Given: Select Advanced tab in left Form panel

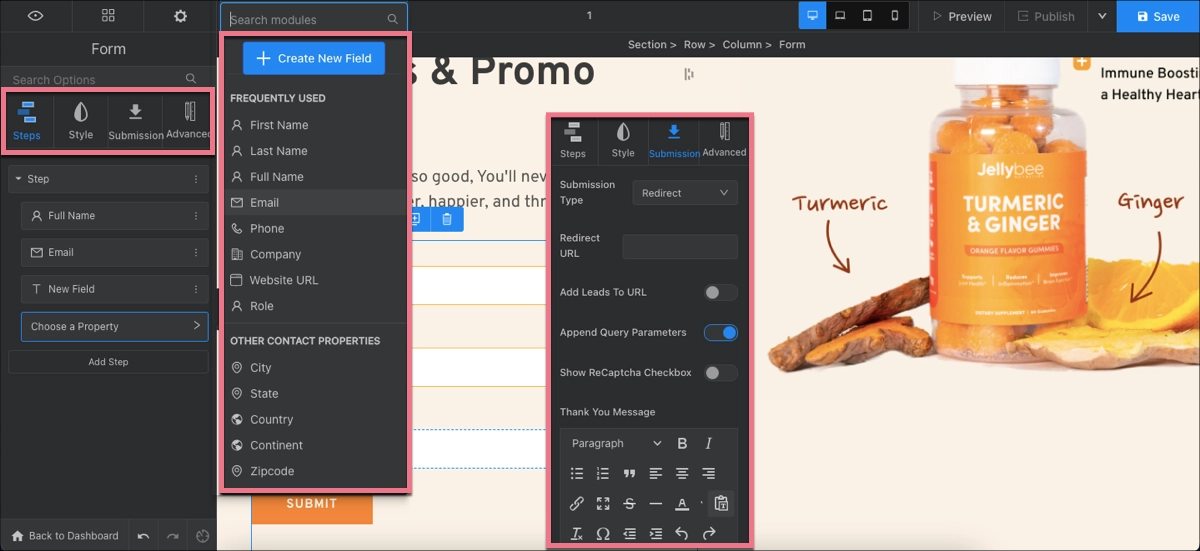Looking at the screenshot, I should (x=189, y=122).
